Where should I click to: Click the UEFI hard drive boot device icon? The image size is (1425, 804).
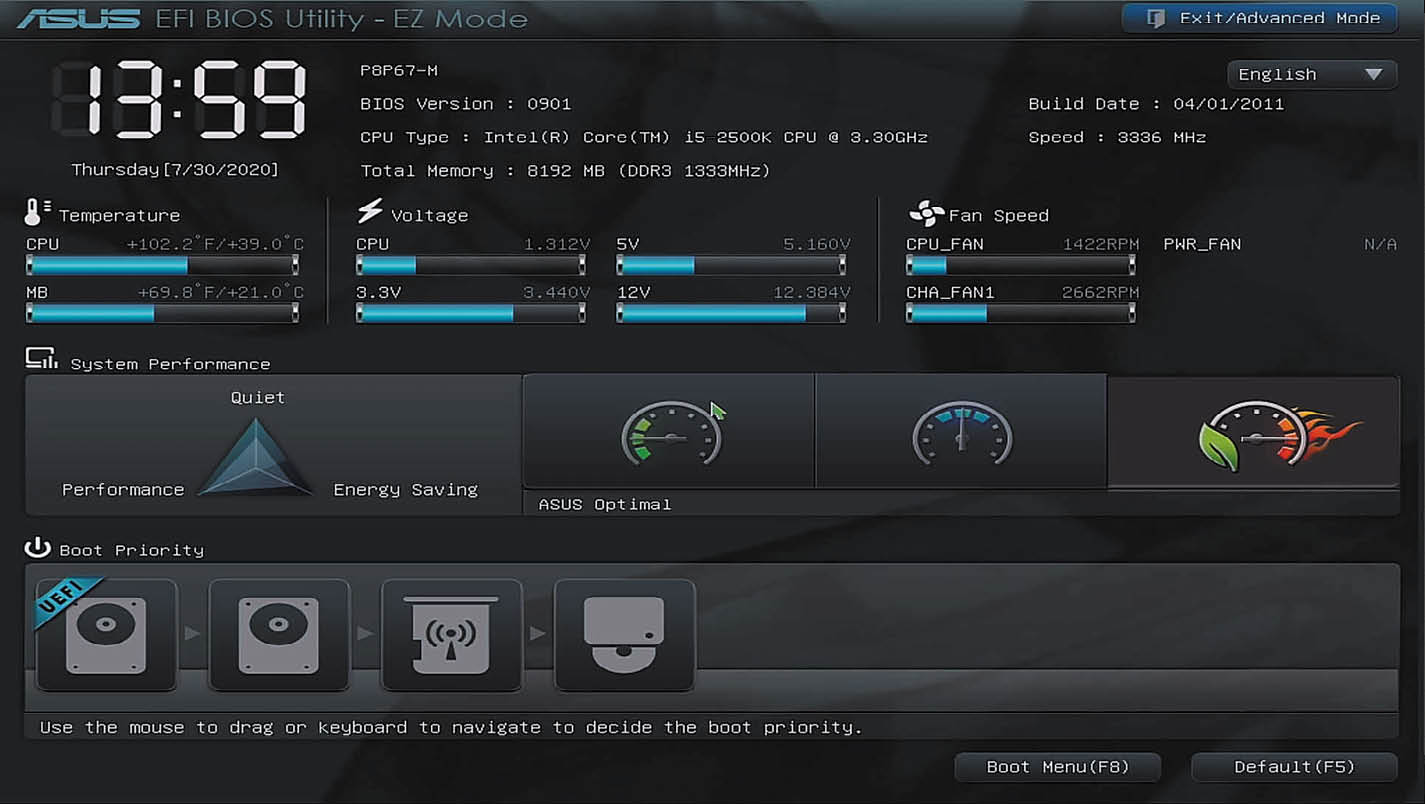coord(106,634)
